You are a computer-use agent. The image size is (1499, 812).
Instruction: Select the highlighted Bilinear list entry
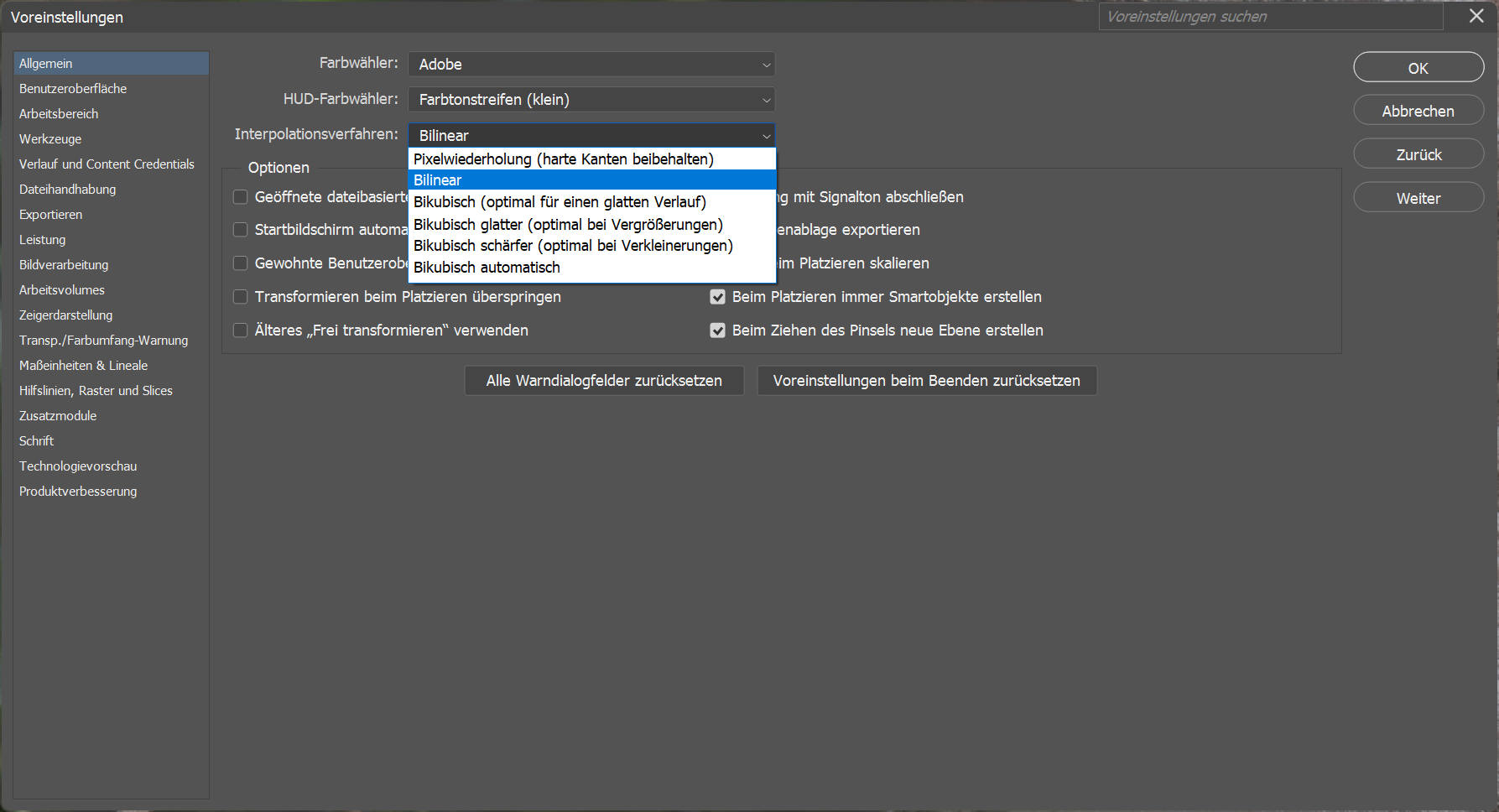pyautogui.click(x=591, y=180)
